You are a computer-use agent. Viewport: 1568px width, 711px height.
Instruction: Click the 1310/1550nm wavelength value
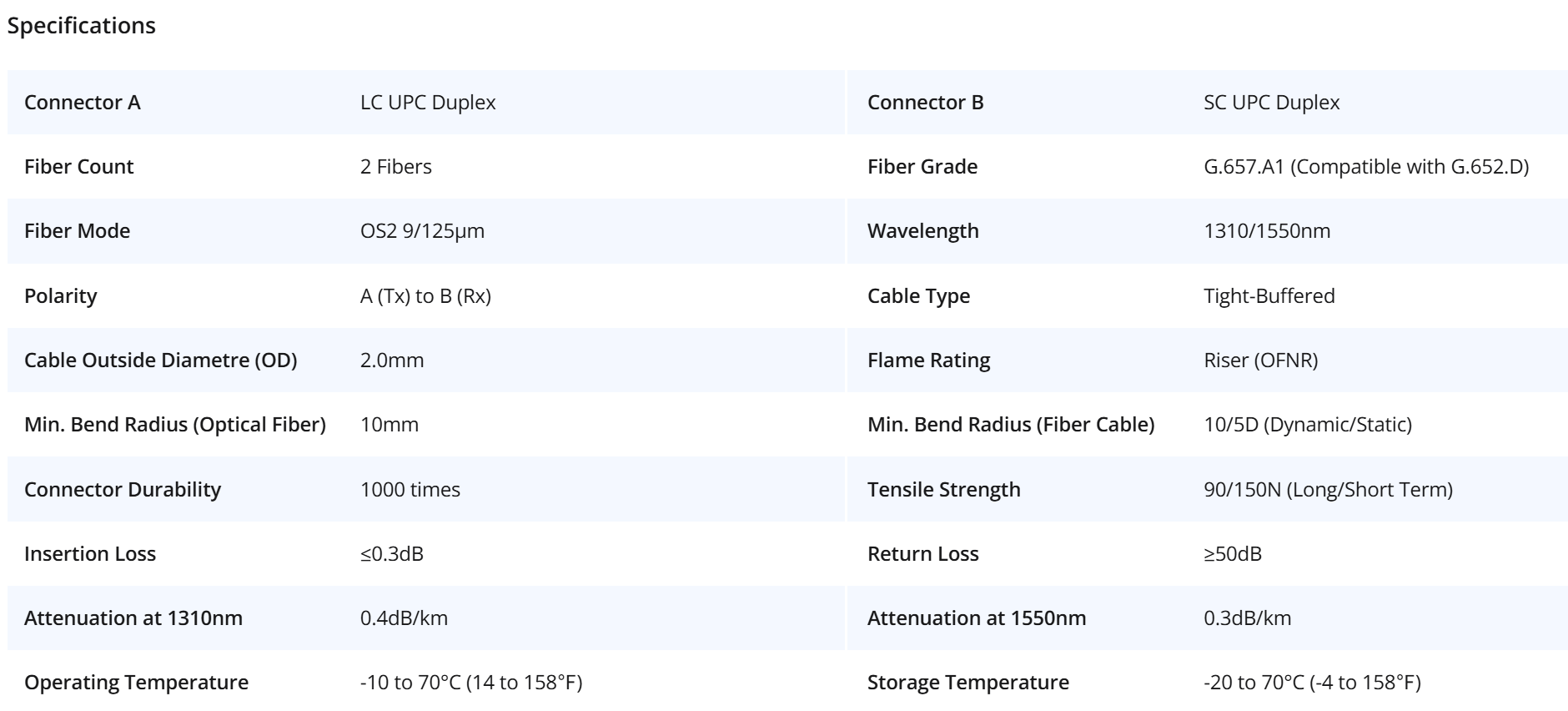[1267, 231]
